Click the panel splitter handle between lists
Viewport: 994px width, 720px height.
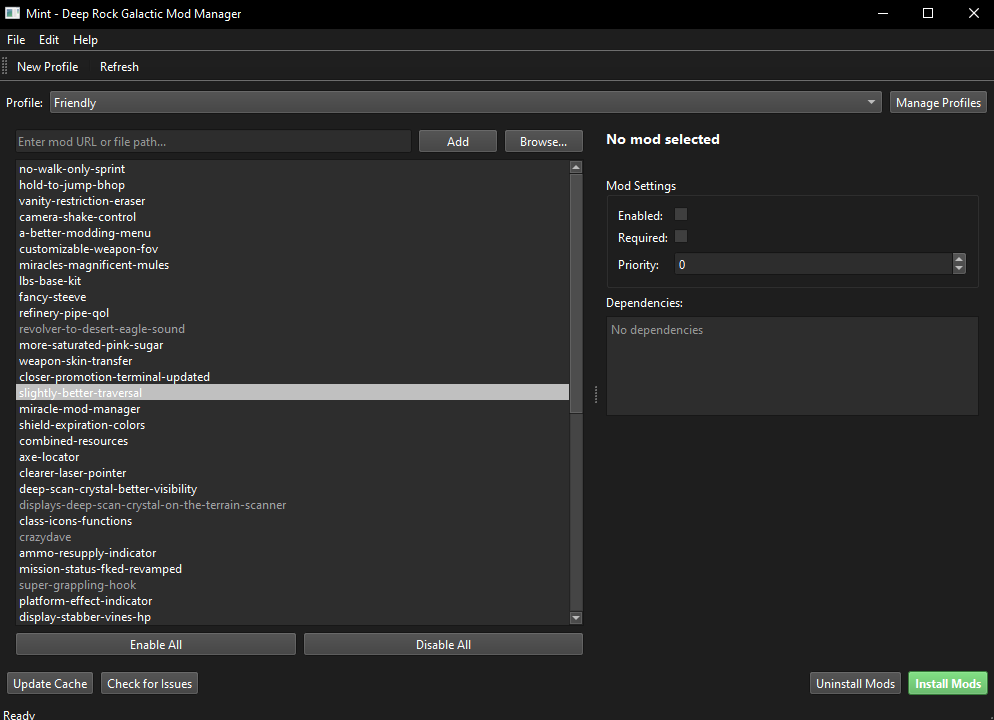(596, 394)
